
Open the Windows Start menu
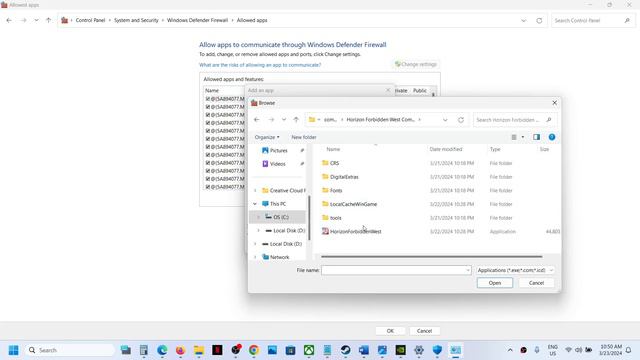13,350
